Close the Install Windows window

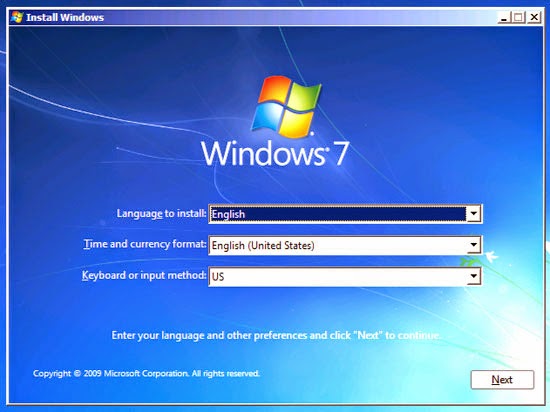click(534, 17)
